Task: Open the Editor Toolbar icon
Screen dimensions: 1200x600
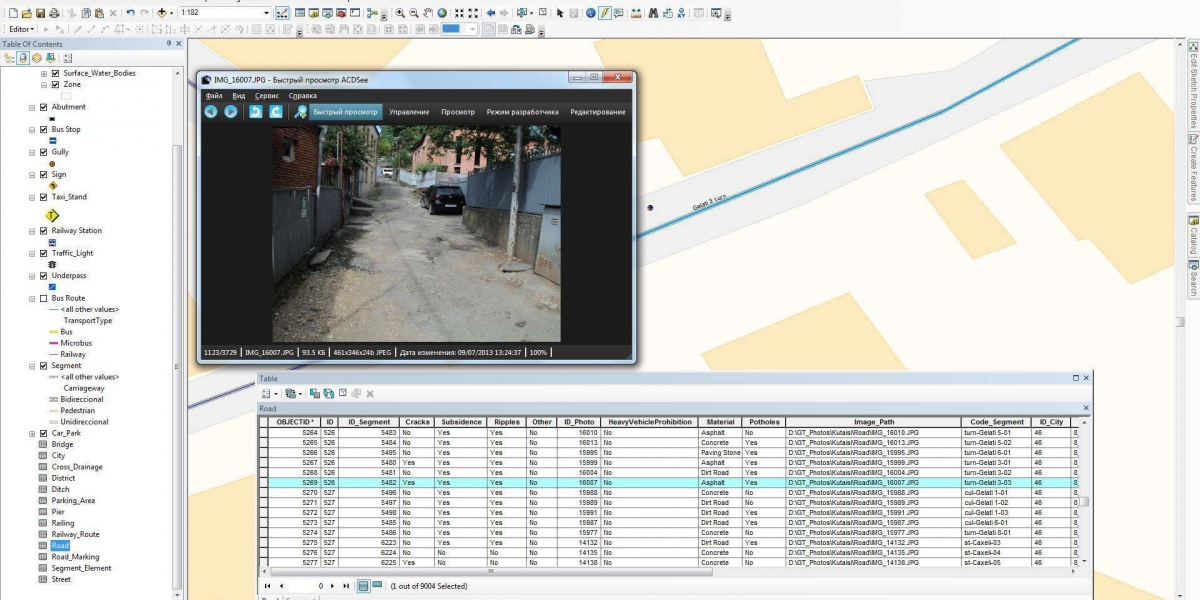Action: coord(282,13)
